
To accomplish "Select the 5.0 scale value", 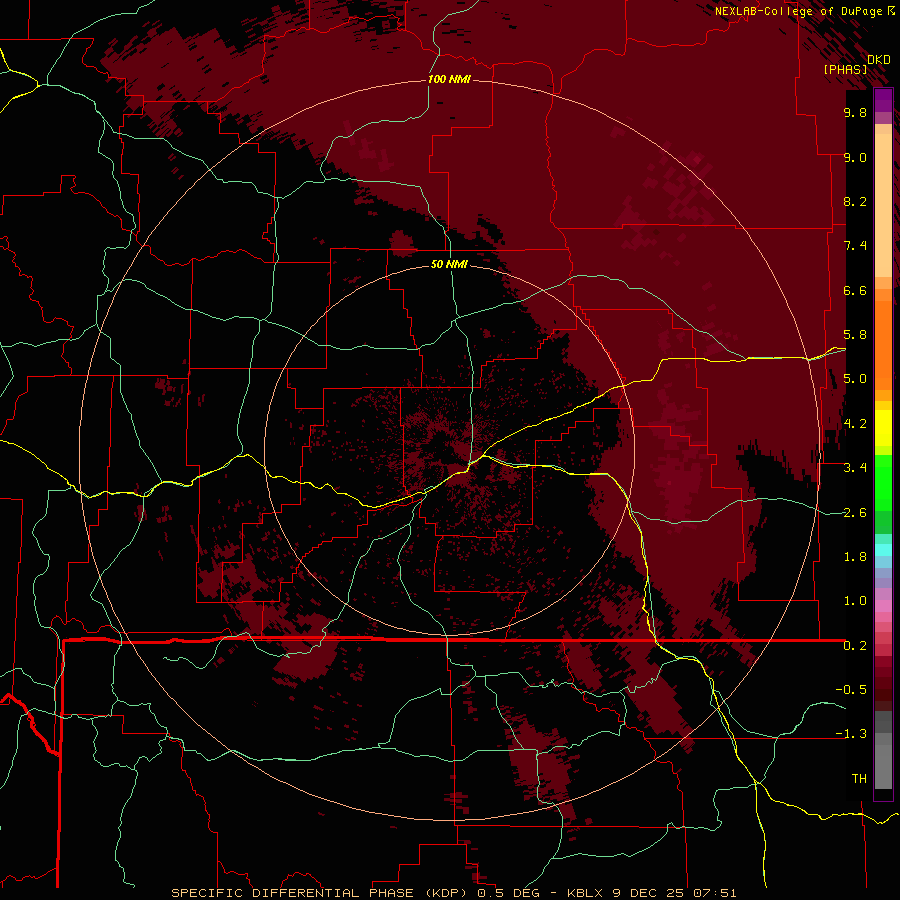I will tap(855, 379).
